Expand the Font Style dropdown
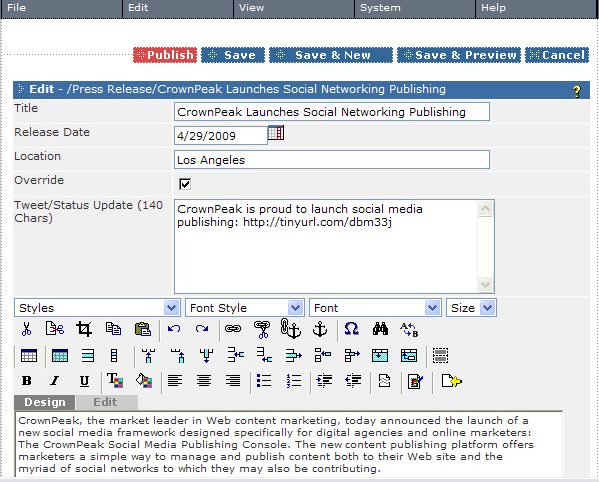Viewport: 599px width, 482px height. coord(295,307)
